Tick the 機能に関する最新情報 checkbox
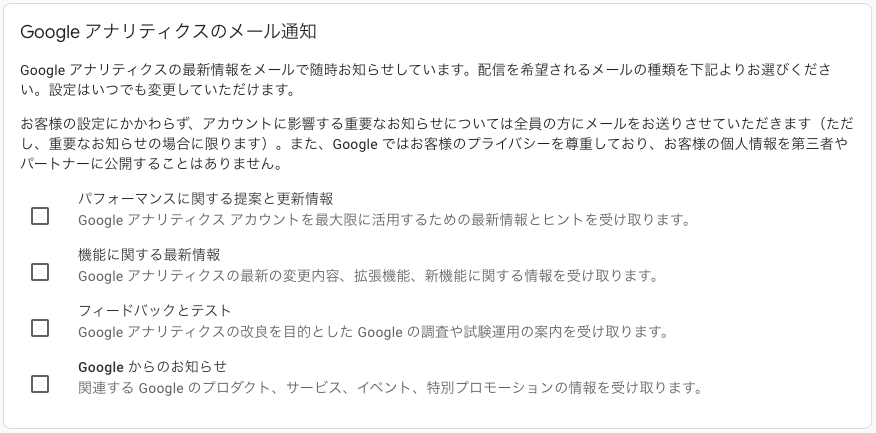This screenshot has height=433, width=876. [40, 272]
